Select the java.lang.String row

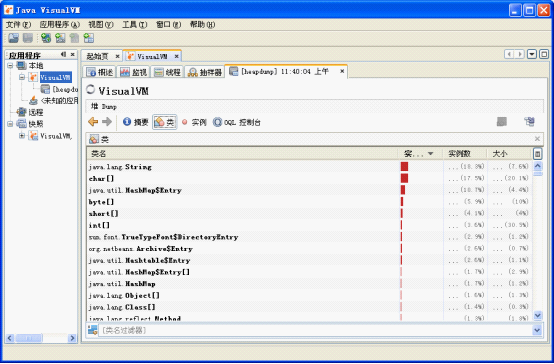(x=310, y=167)
